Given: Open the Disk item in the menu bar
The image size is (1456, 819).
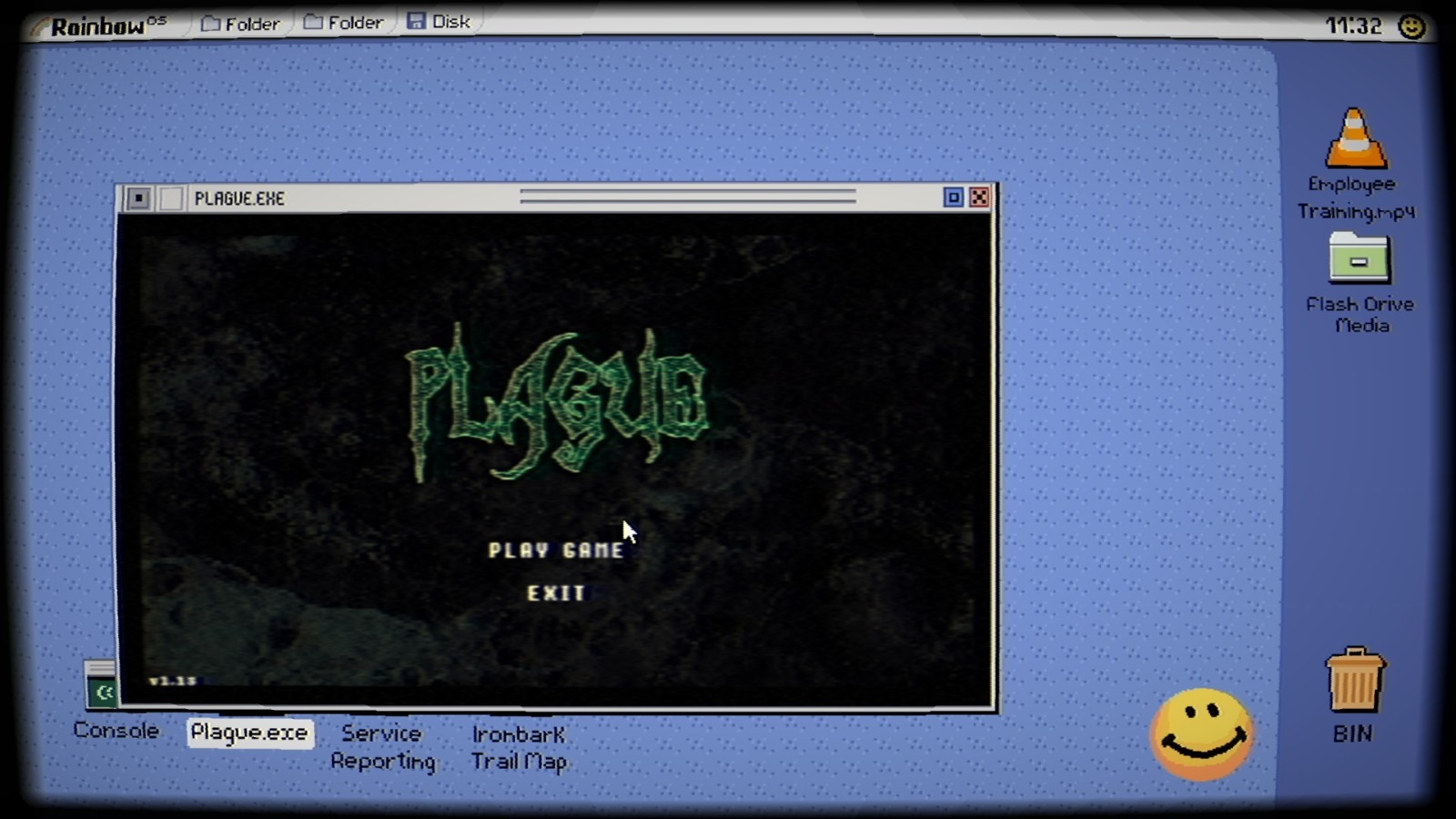Looking at the screenshot, I should click(x=440, y=22).
